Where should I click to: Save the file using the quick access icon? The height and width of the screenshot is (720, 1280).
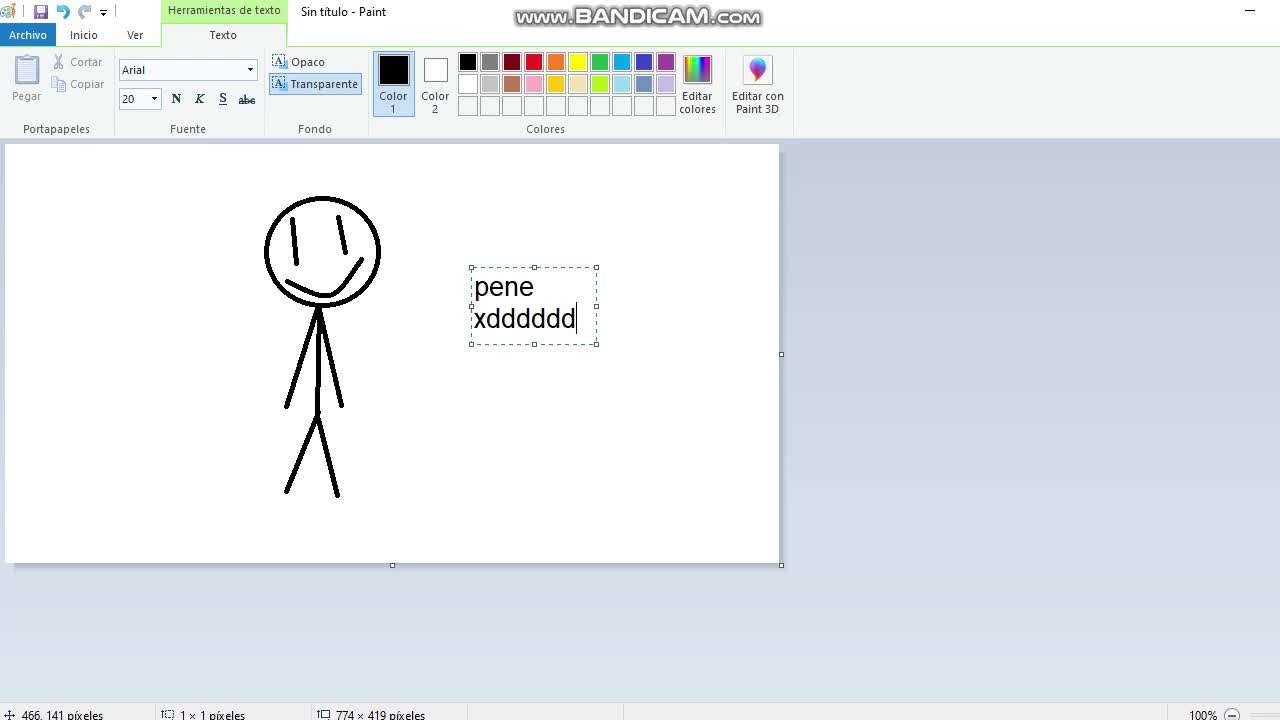(41, 11)
